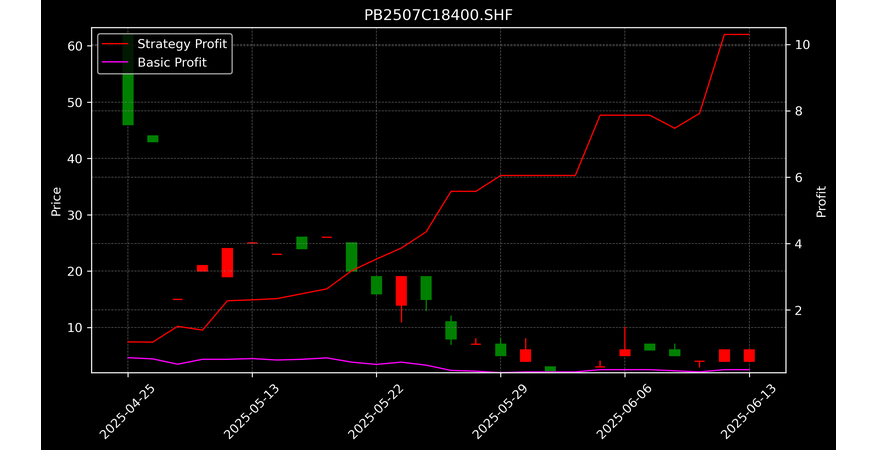Click the chart title PB2507C18400.SHF

[x=438, y=15]
